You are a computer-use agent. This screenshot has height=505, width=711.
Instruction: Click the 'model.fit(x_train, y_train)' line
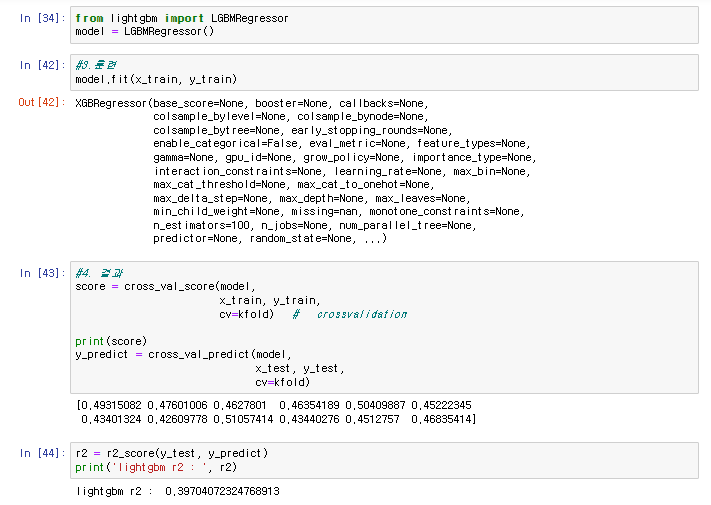[156, 79]
